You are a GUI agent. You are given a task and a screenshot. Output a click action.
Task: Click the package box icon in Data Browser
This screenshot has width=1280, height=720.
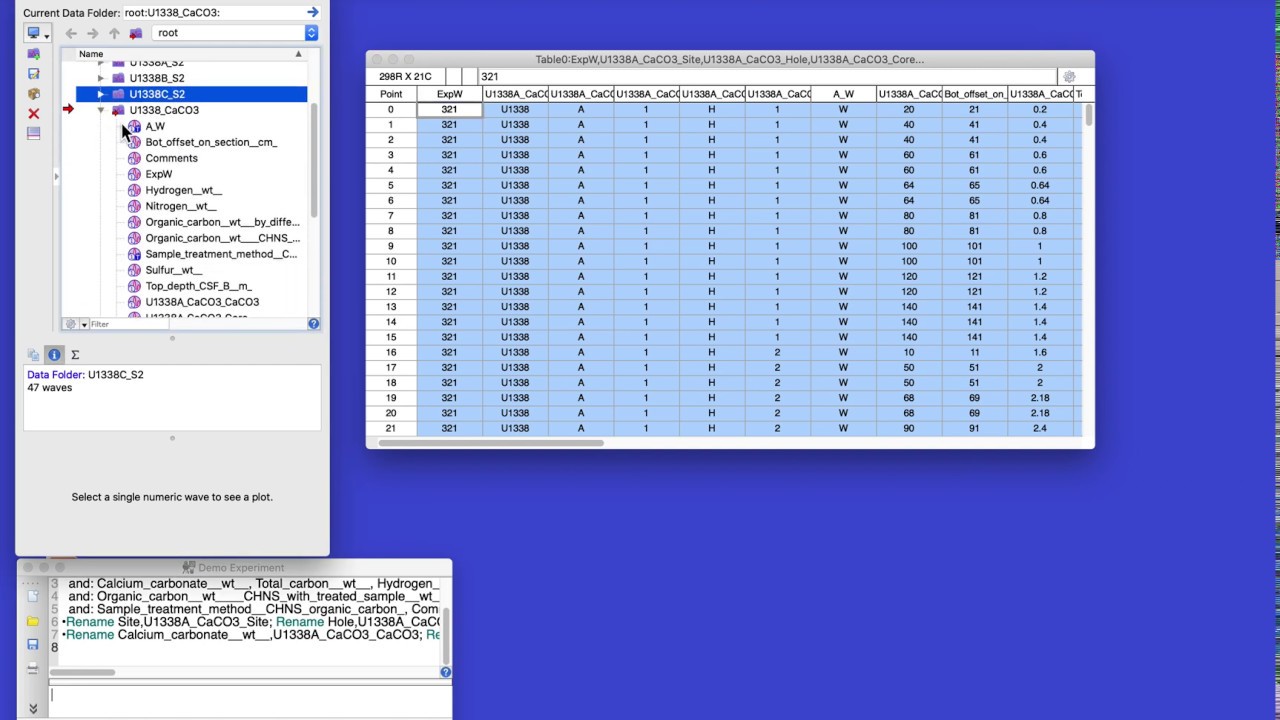[33, 94]
